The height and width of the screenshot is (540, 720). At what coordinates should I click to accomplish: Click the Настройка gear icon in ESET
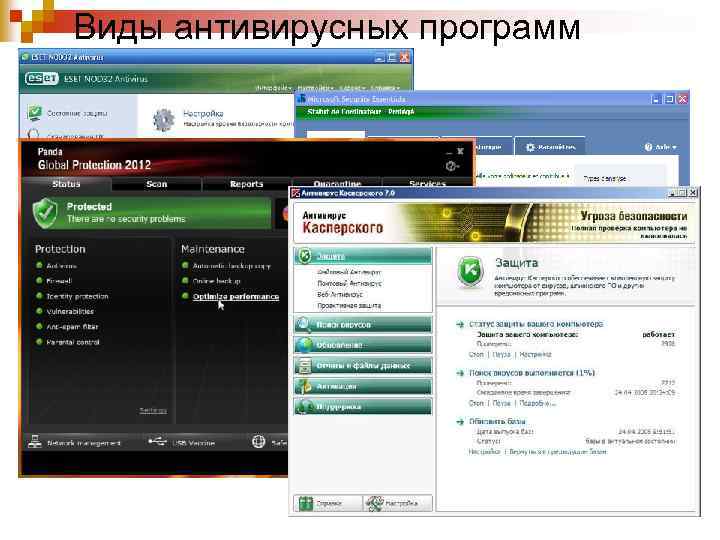pos(163,120)
